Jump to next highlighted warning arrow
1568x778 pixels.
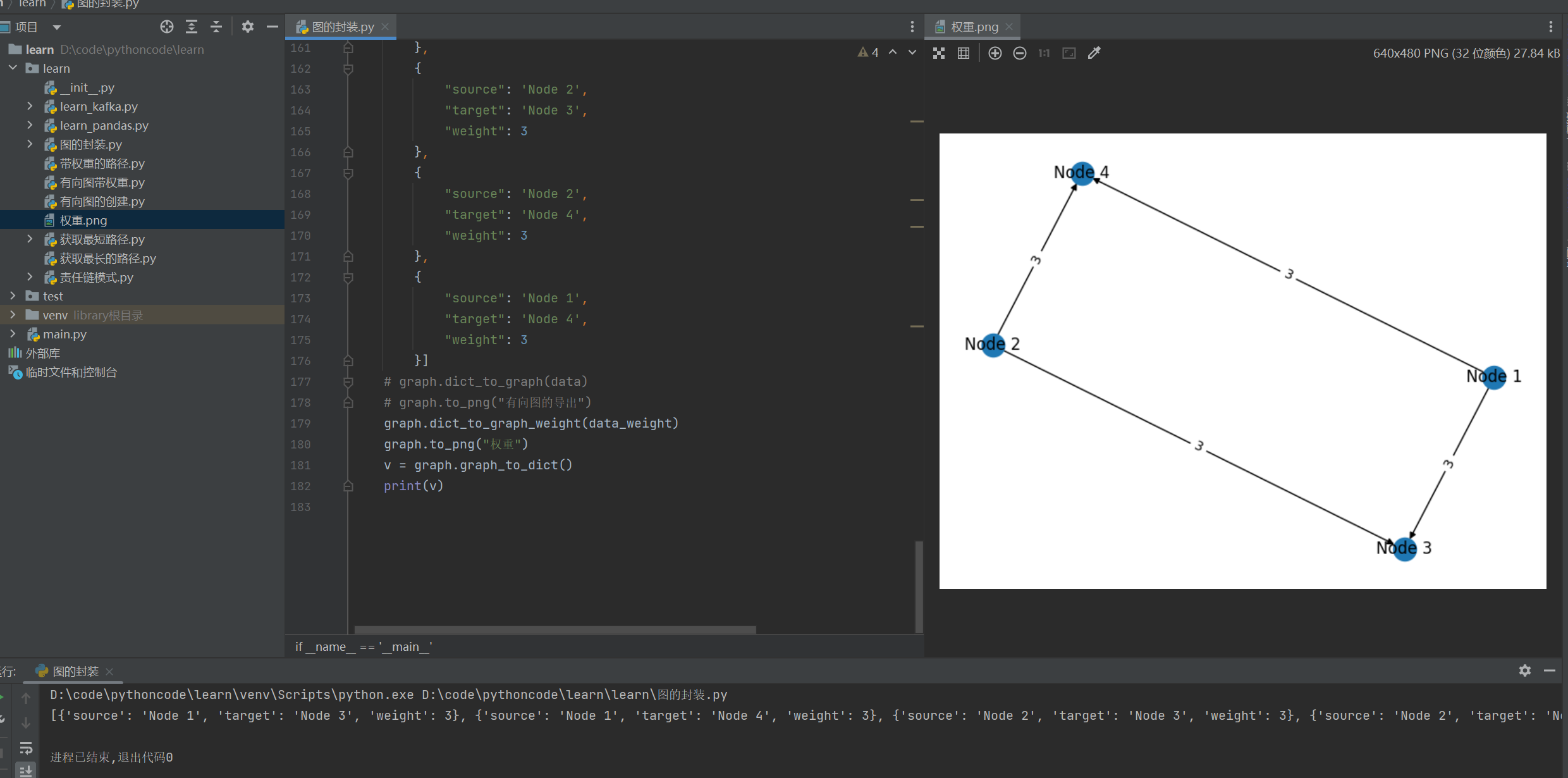[912, 52]
